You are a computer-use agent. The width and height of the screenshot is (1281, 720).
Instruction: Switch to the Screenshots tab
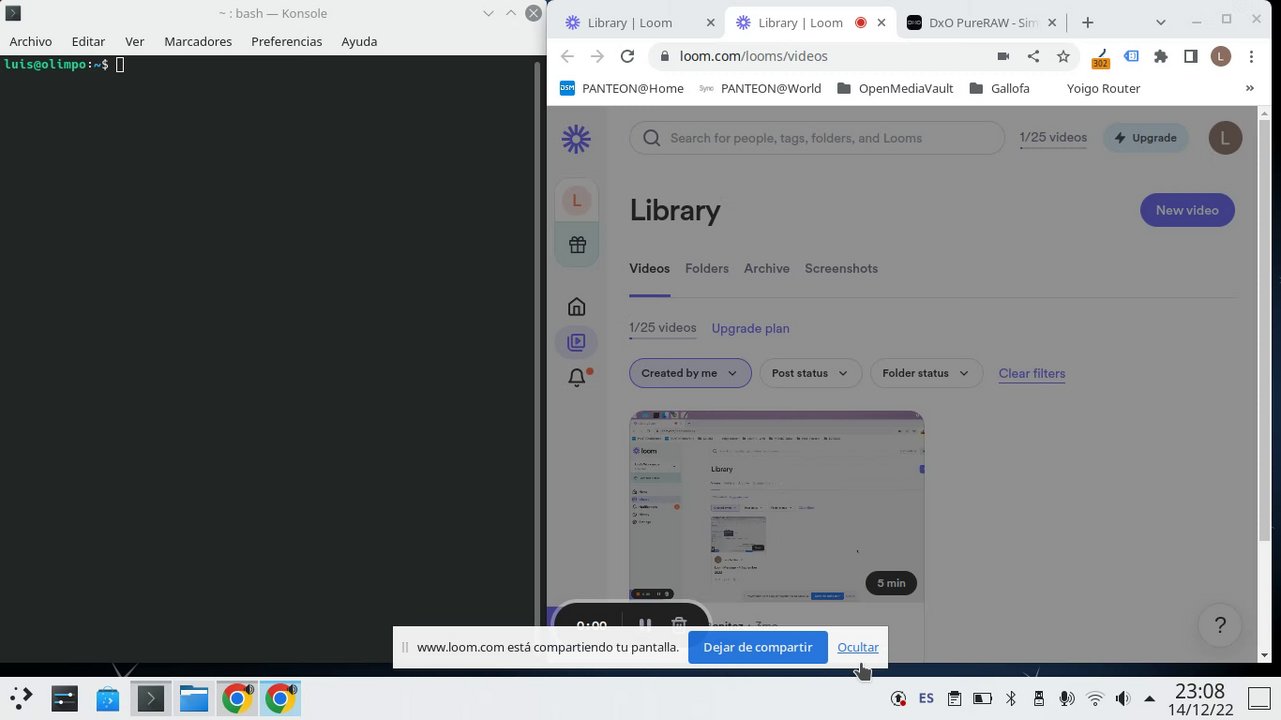(841, 268)
